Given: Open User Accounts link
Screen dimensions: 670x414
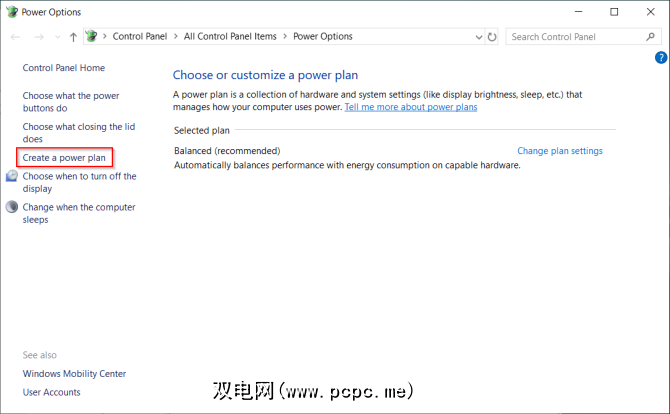Looking at the screenshot, I should pos(51,392).
